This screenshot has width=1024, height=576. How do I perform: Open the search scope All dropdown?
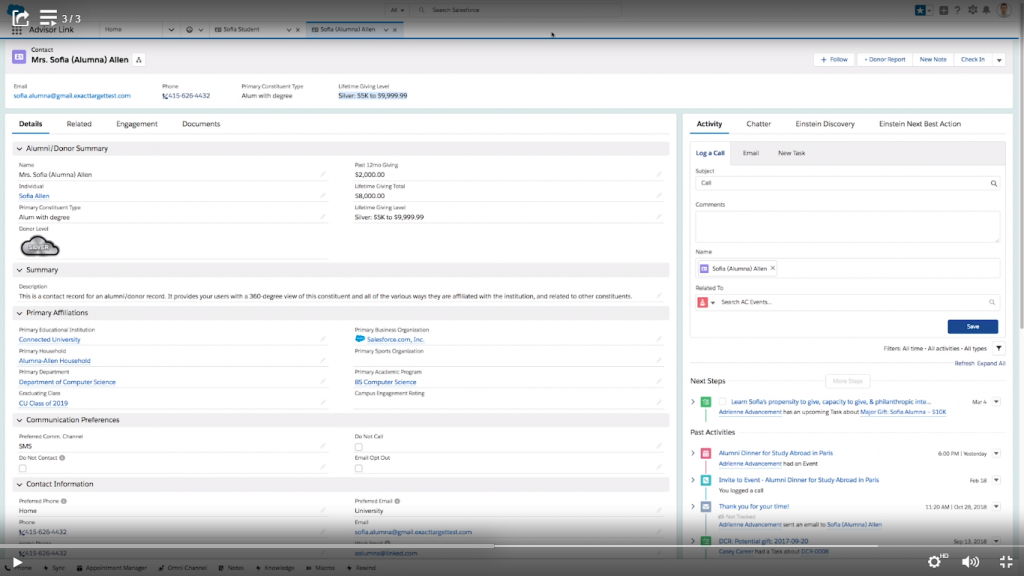[397, 10]
